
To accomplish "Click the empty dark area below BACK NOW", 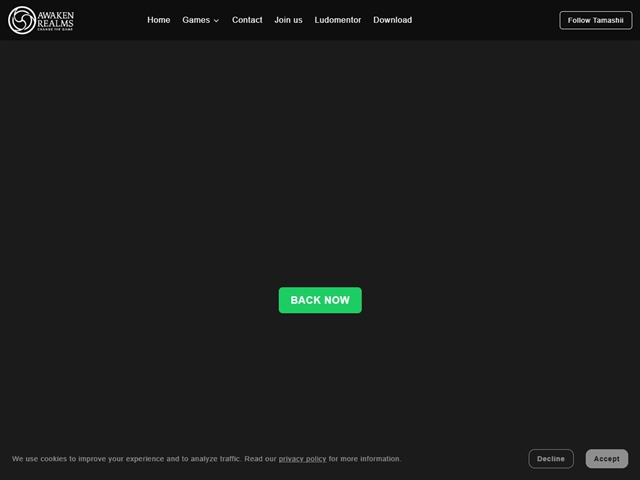I will [x=320, y=380].
